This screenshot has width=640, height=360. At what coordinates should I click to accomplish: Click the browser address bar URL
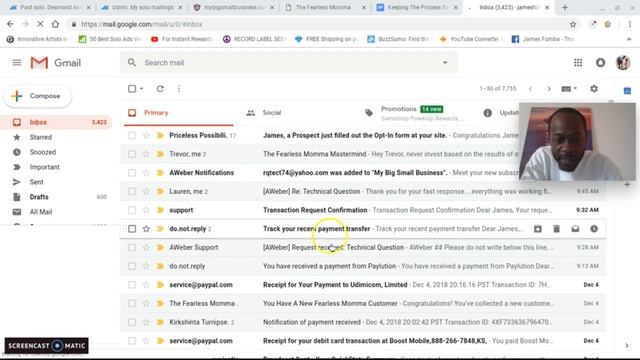142,24
